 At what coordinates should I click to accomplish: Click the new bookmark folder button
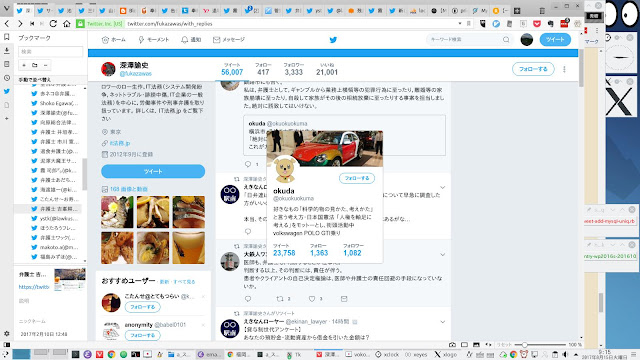pyautogui.click(x=35, y=65)
